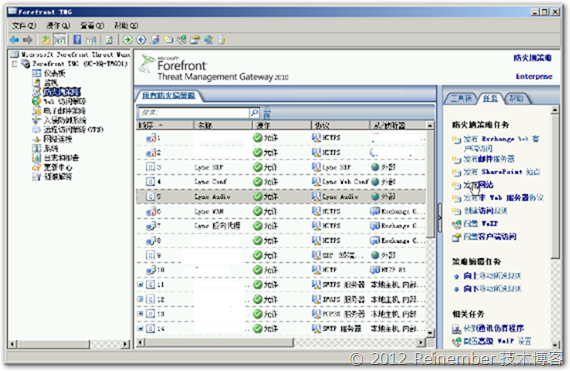Viewport: 570px width, 371px height.
Task: Click 发布非 Web 服务器协议 link
Action: click(503, 198)
